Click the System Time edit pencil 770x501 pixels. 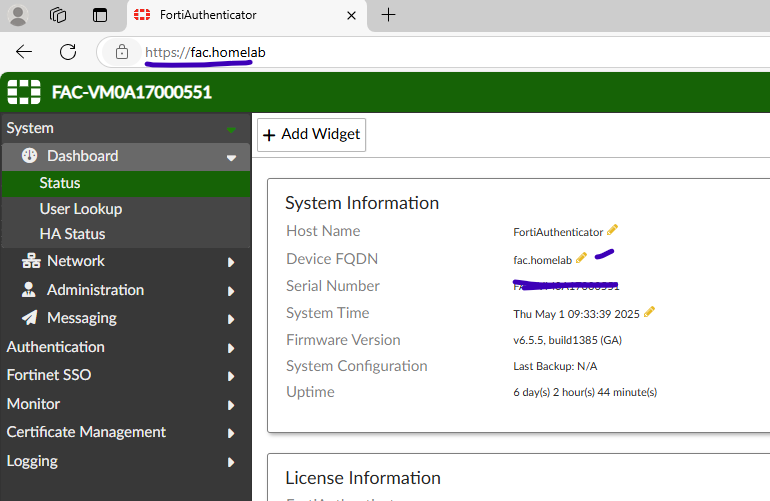pos(649,312)
